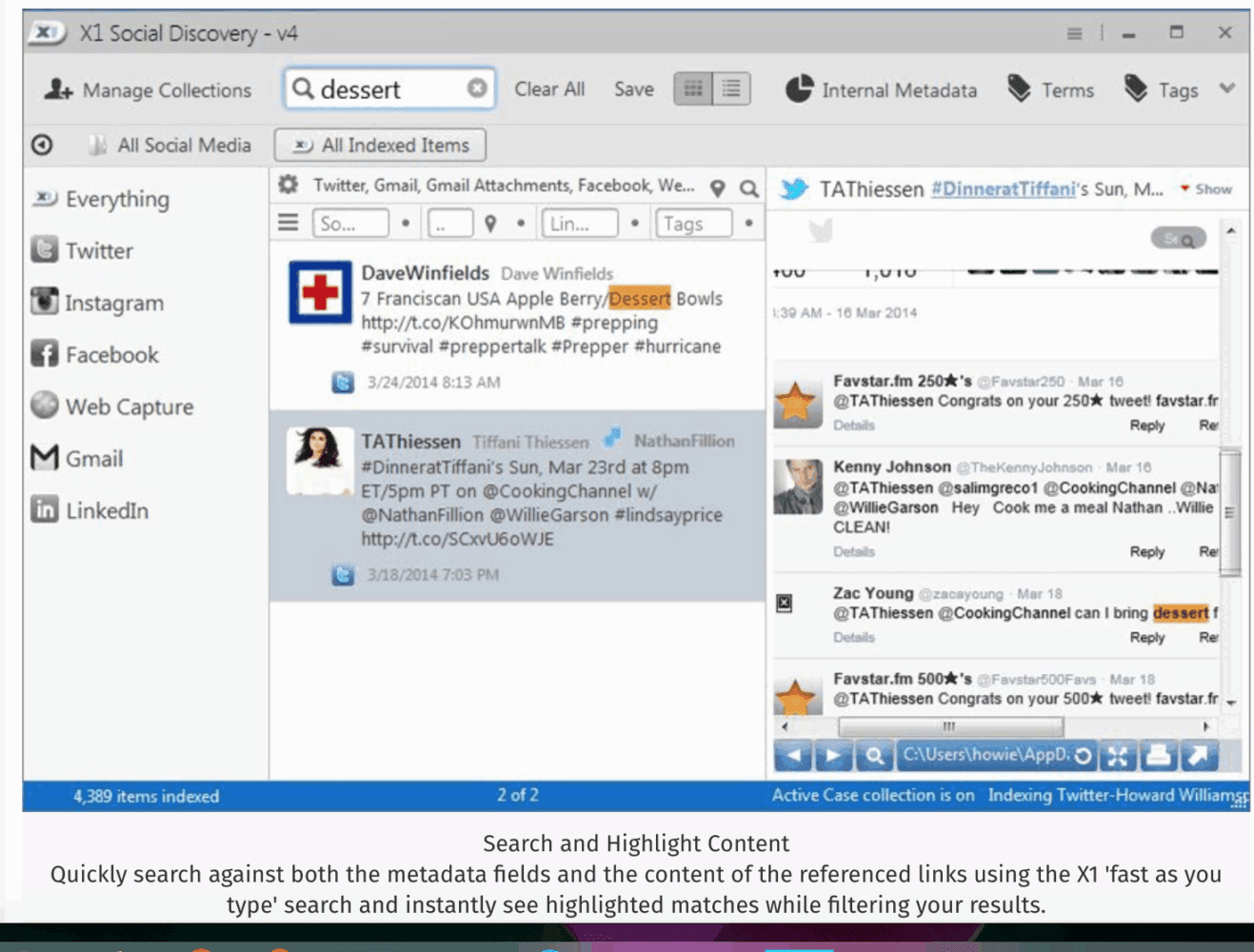Expand the Show dropdown in preview header

[1206, 189]
